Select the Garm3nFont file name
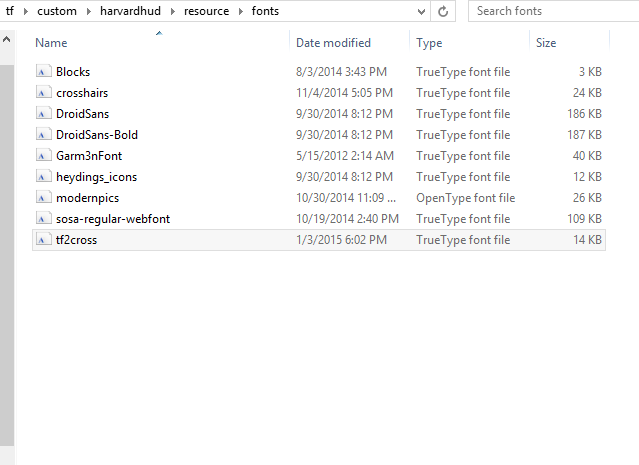The image size is (639, 465). [89, 156]
